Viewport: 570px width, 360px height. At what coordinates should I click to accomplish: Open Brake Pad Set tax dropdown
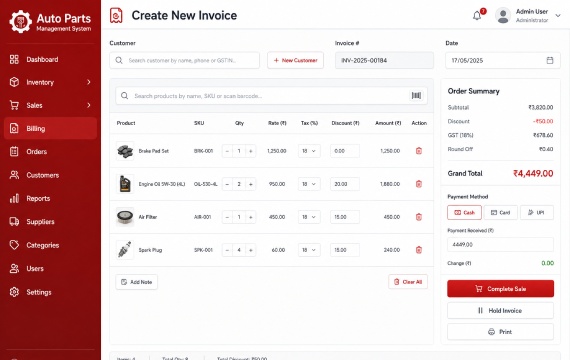309,151
